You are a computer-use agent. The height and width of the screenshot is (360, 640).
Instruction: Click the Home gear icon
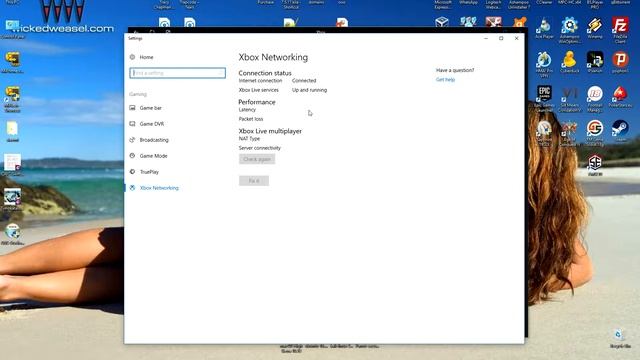tap(132, 57)
